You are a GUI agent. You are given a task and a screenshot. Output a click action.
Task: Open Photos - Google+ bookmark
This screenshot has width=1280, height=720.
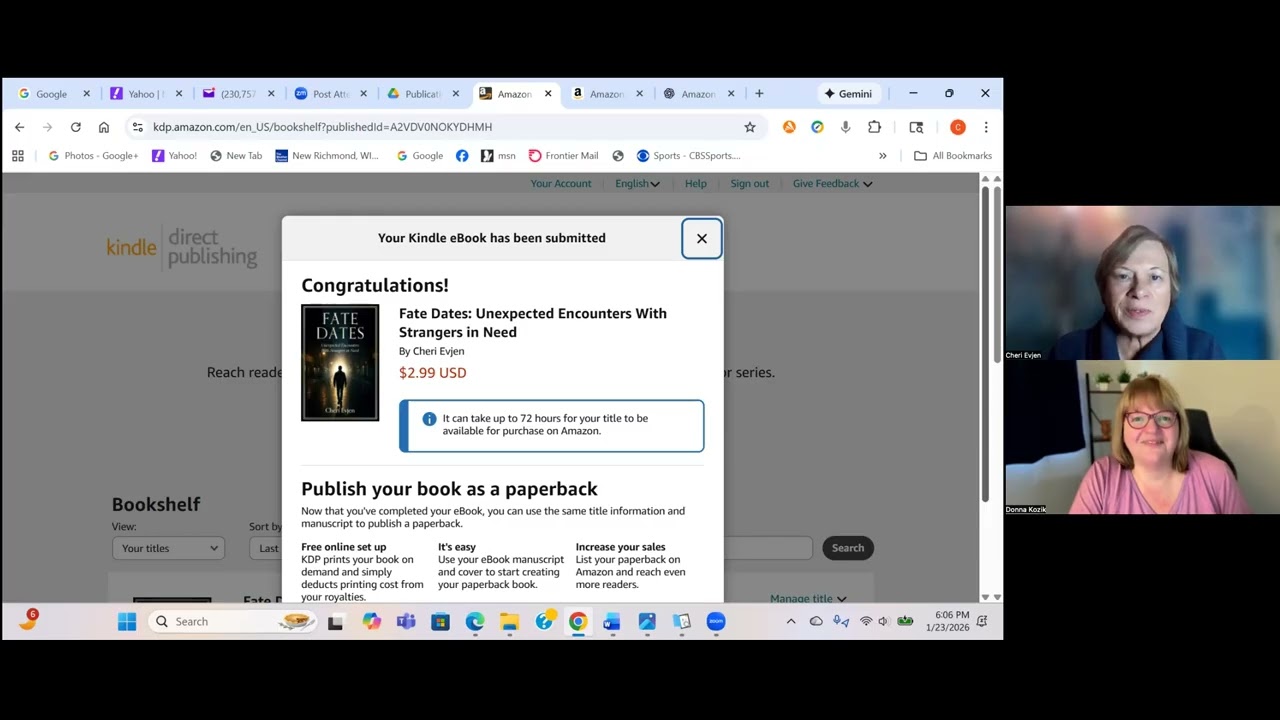point(93,155)
